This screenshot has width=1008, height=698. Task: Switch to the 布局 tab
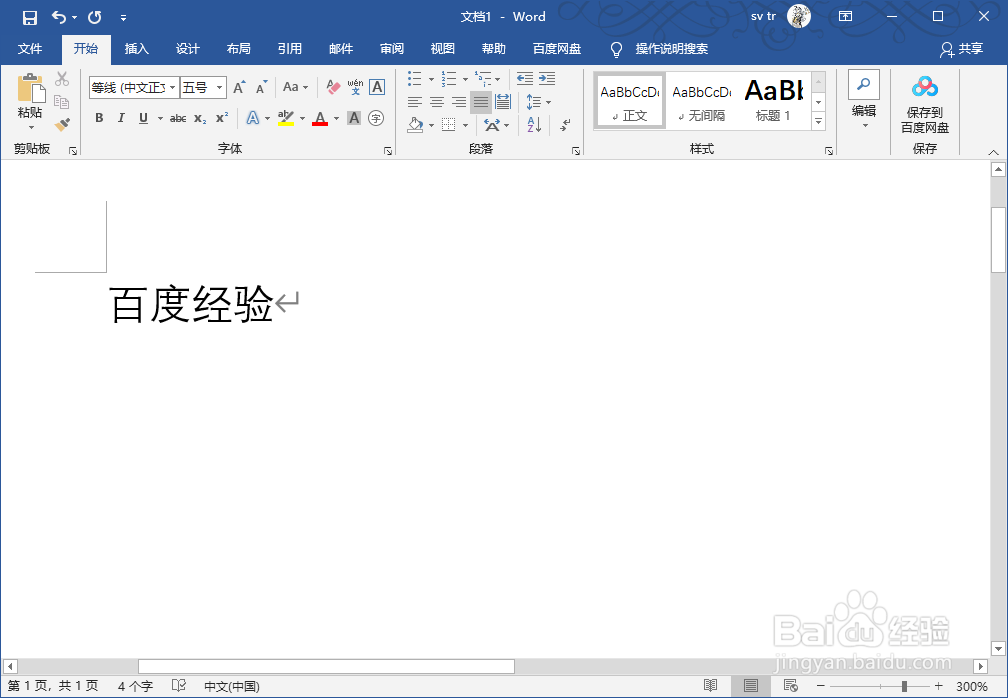238,49
